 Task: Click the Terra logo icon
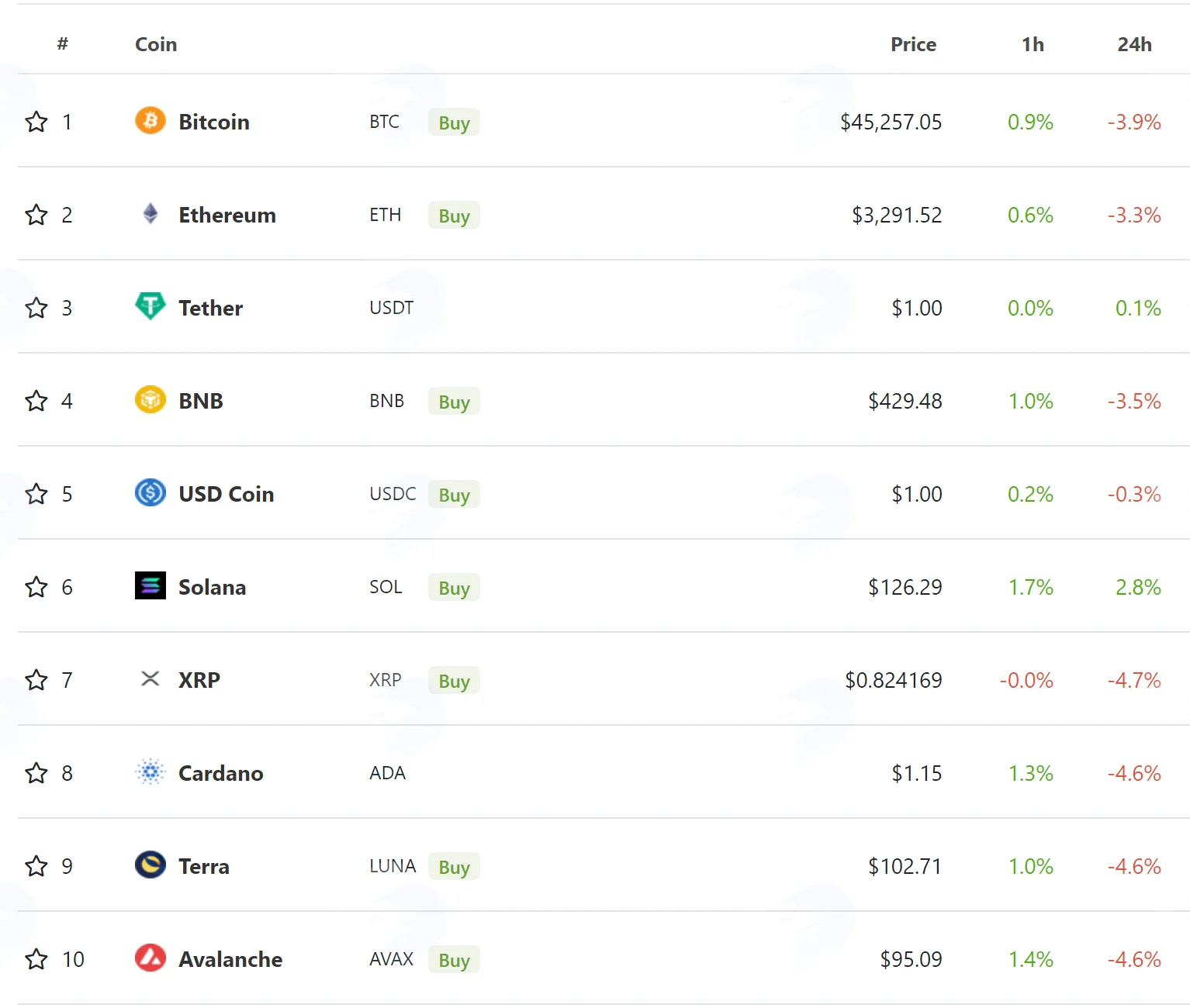(150, 865)
